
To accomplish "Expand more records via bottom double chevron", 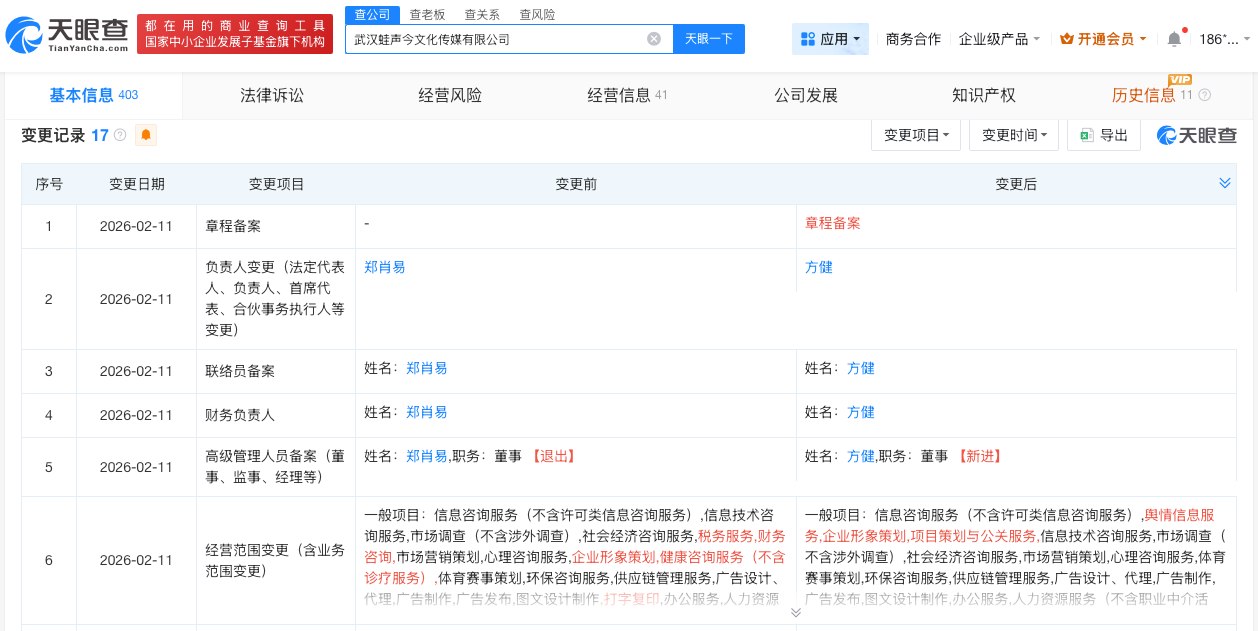I will coord(796,612).
